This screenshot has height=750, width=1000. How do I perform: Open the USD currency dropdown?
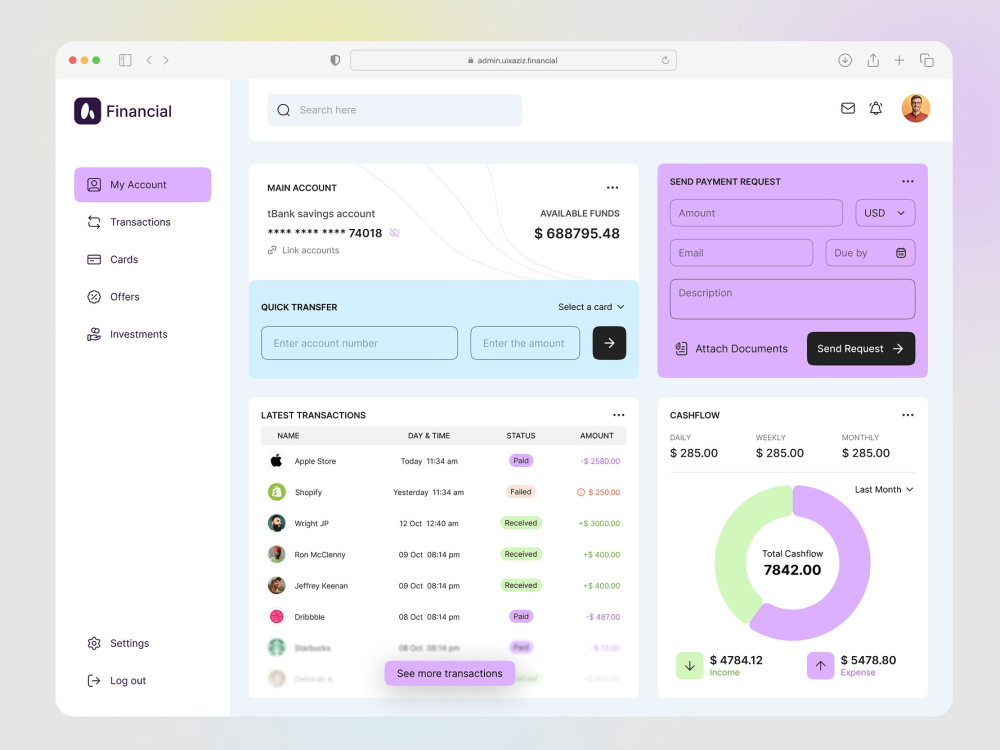coord(885,213)
